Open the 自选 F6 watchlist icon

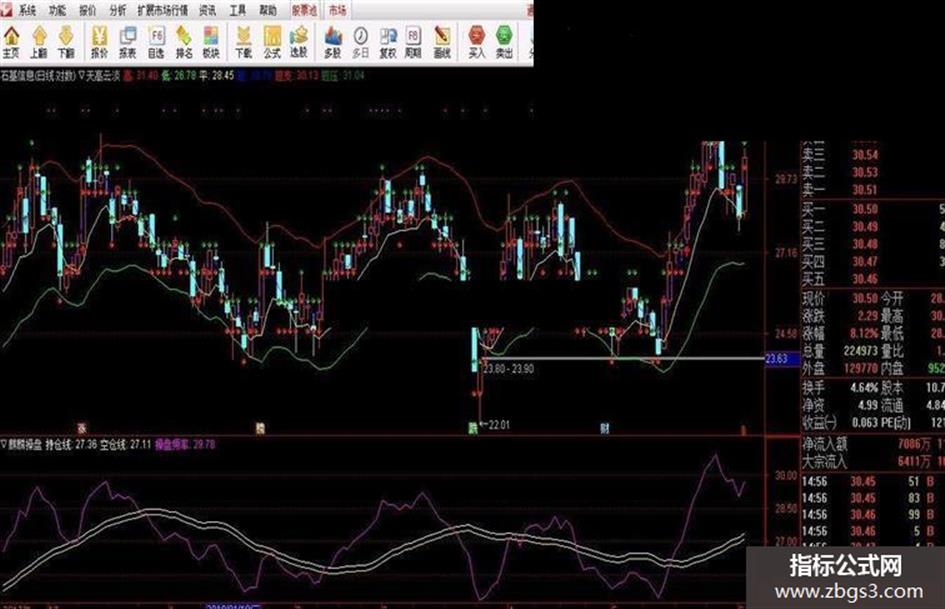tap(156, 42)
